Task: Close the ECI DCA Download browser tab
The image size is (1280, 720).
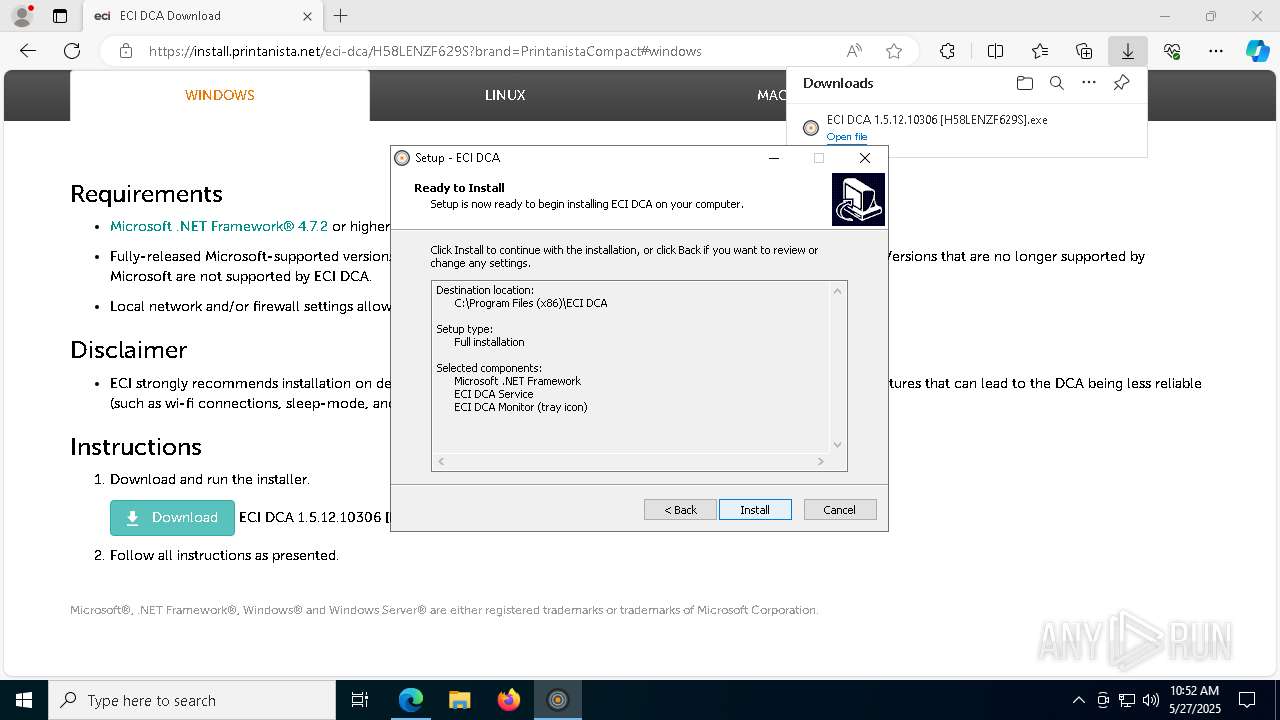Action: point(308,16)
